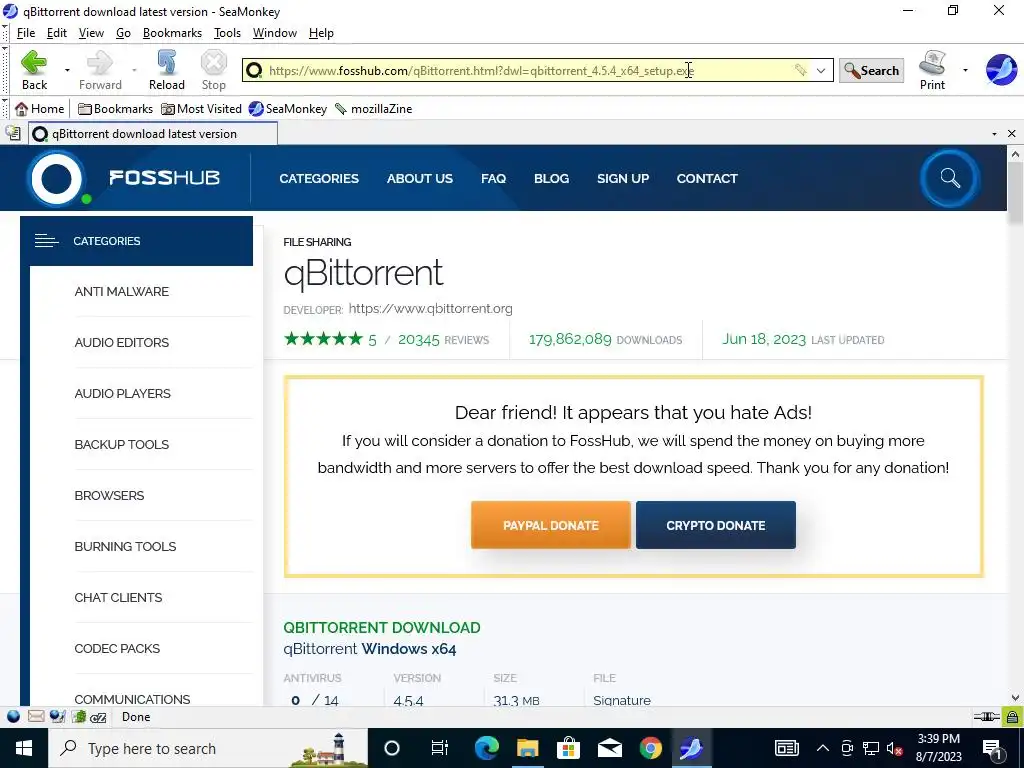Open the Bookmarks menu
Image resolution: width=1024 pixels, height=768 pixels.
[172, 33]
